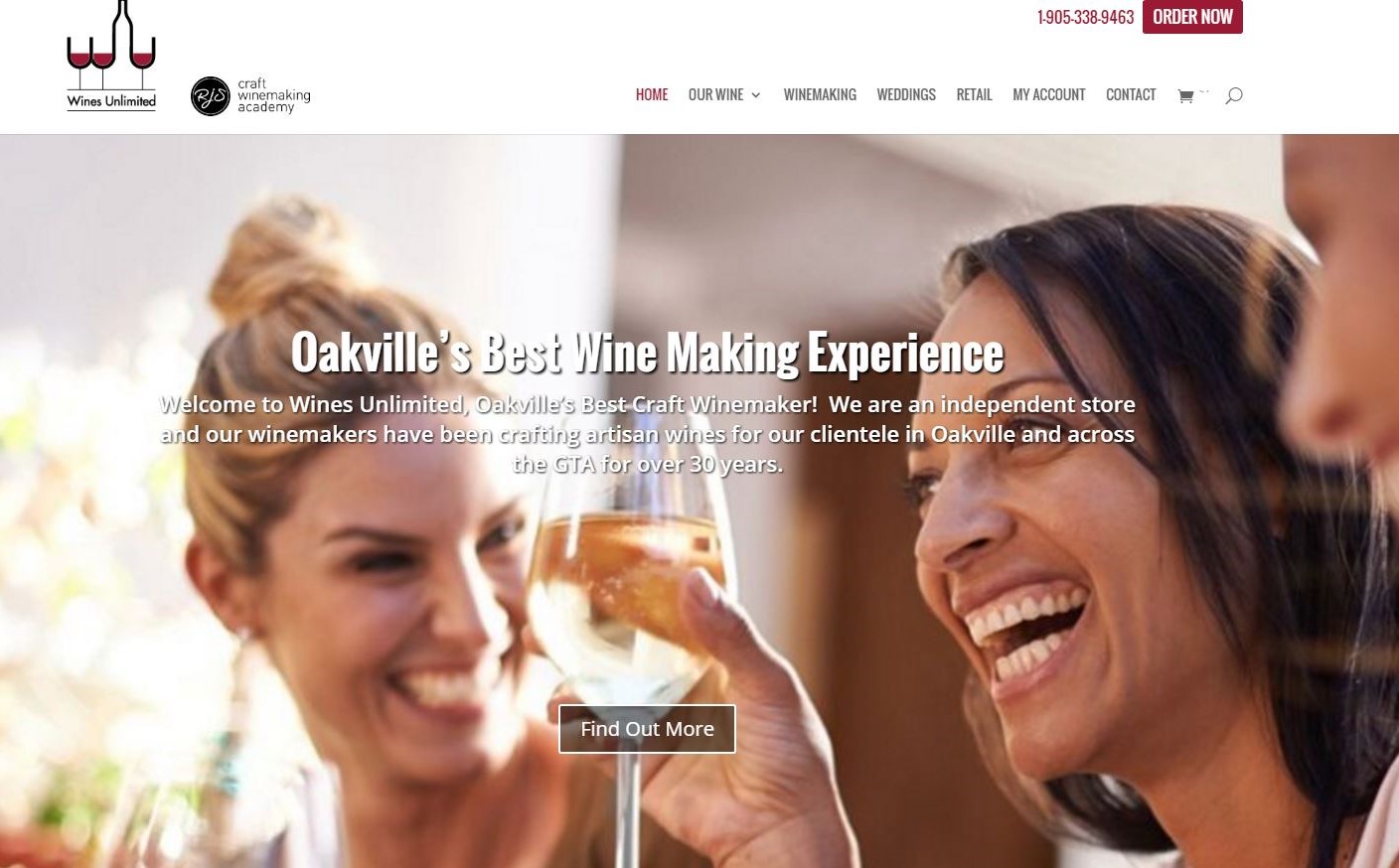Click the welcome paragraph text

(647, 434)
